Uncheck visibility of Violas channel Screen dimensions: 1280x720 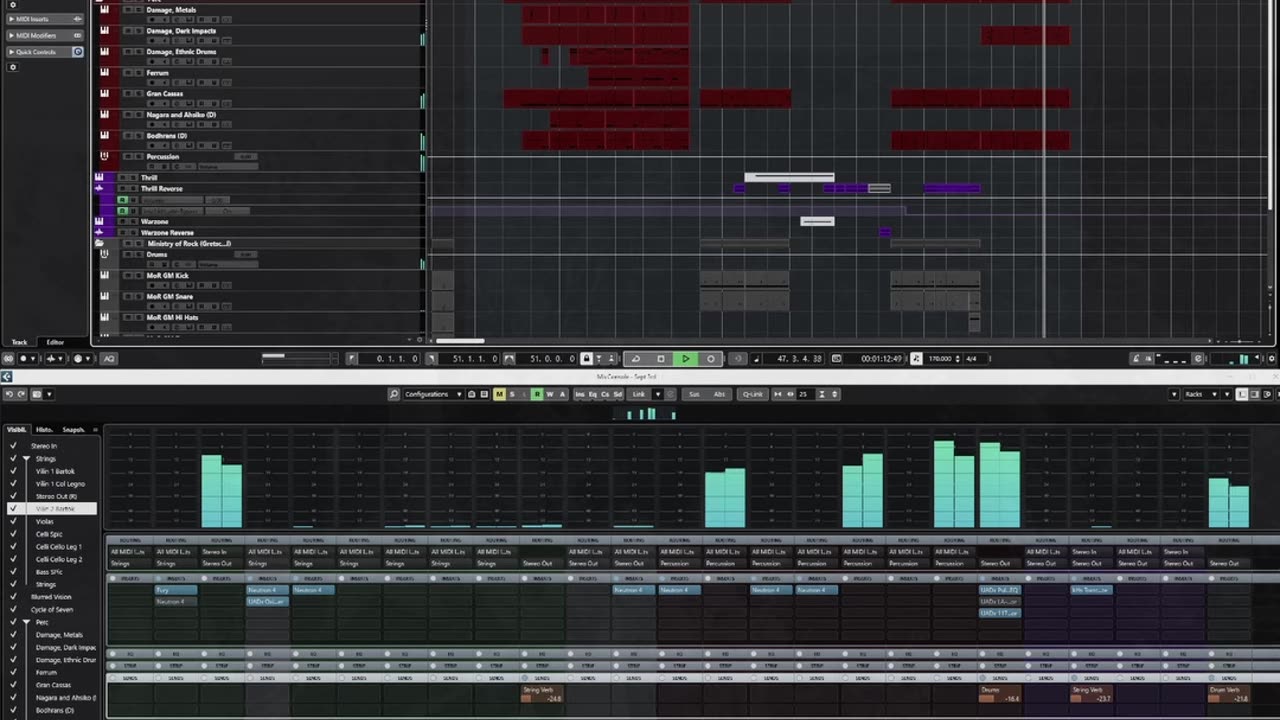pyautogui.click(x=13, y=521)
